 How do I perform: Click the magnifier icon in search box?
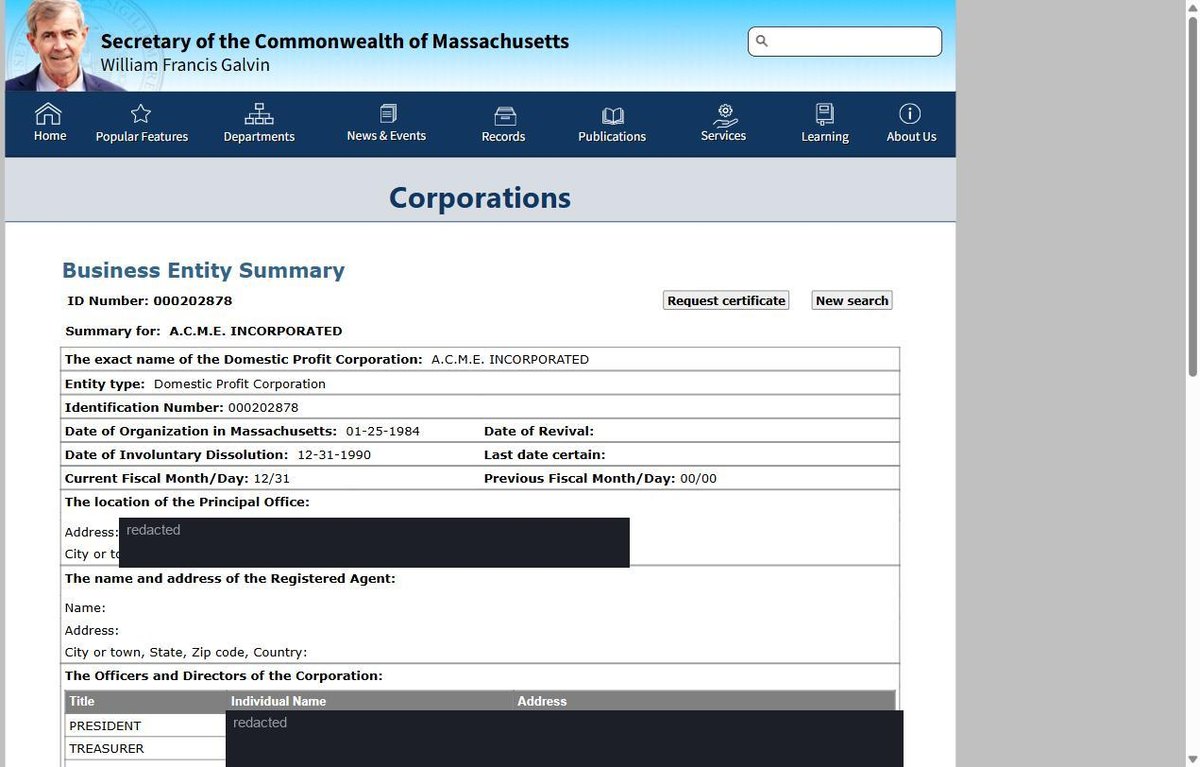coord(762,41)
